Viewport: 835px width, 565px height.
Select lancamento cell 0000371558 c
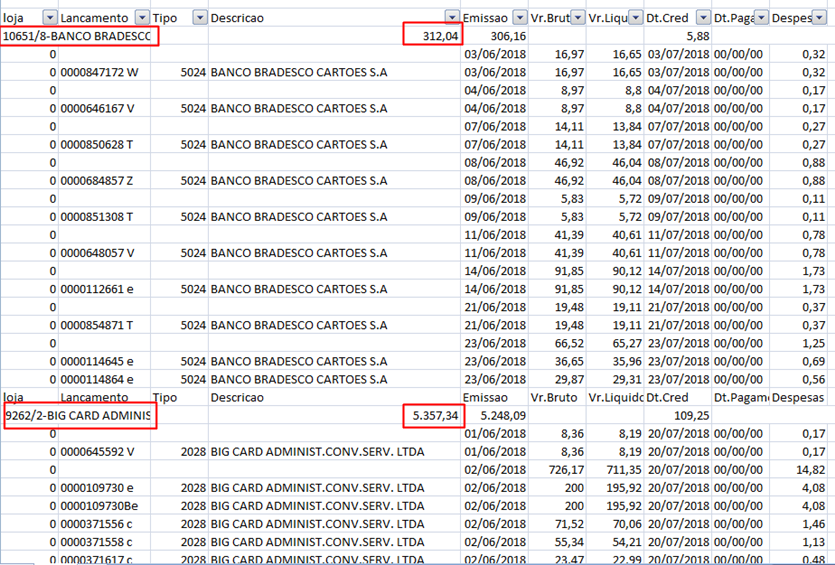[x=104, y=542]
